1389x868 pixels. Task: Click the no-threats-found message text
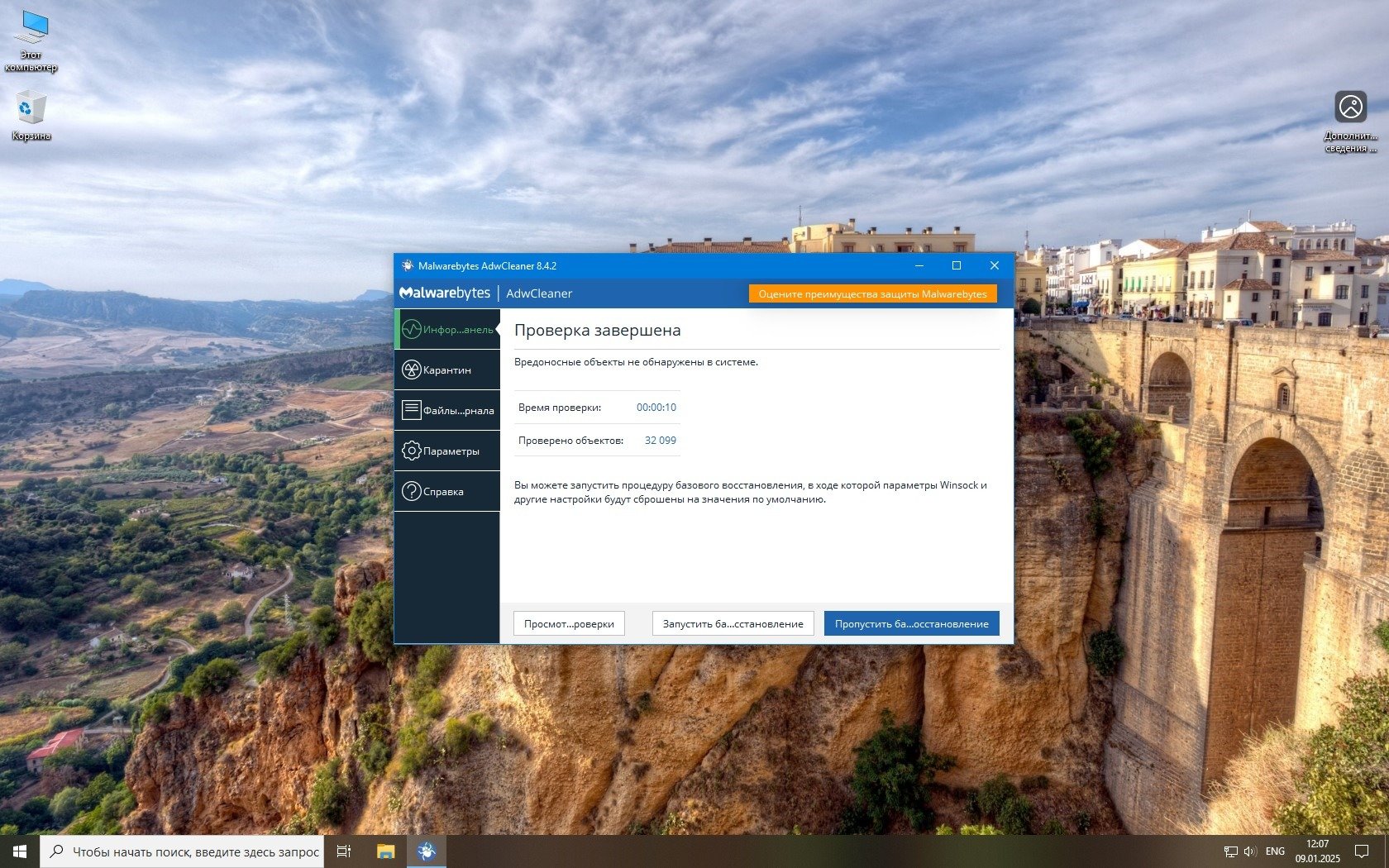[x=636, y=361]
